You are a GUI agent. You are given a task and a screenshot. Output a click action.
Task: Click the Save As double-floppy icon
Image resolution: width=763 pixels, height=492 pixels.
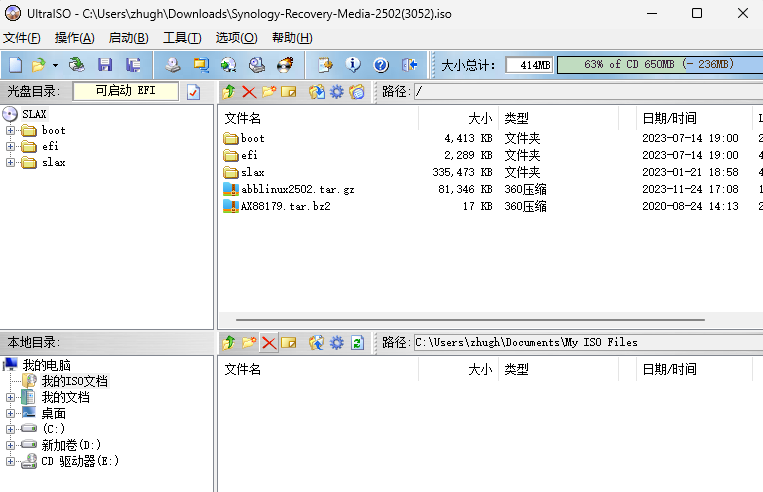point(133,65)
